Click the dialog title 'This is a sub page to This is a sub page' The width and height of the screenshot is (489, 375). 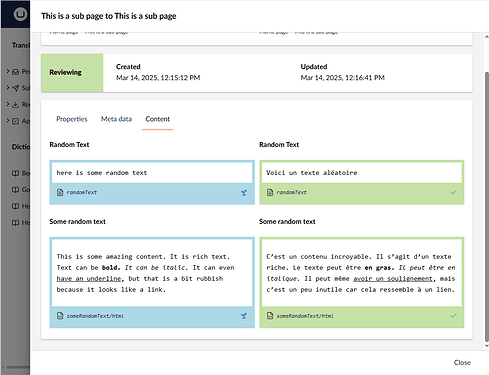109,16
